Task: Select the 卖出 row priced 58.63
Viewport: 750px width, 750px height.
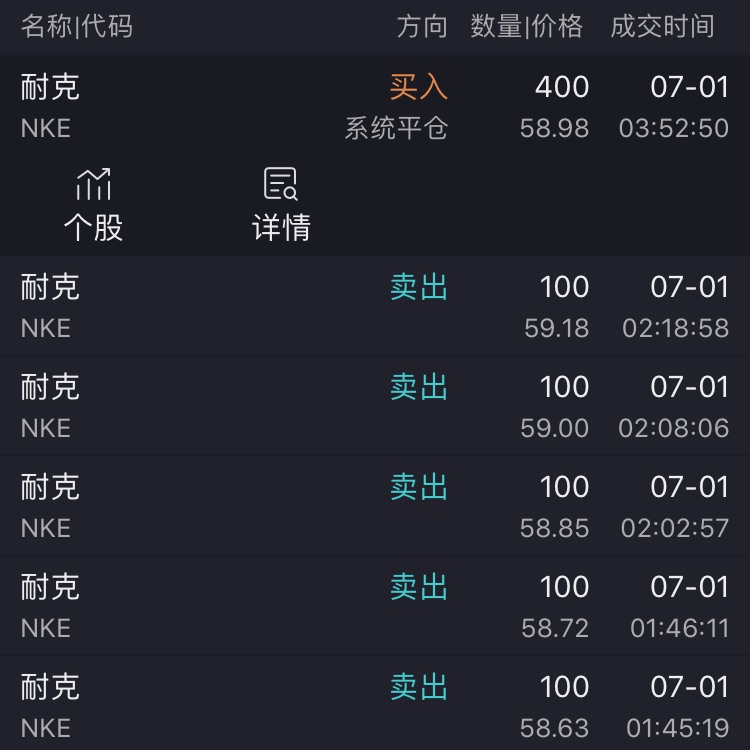Action: click(375, 703)
